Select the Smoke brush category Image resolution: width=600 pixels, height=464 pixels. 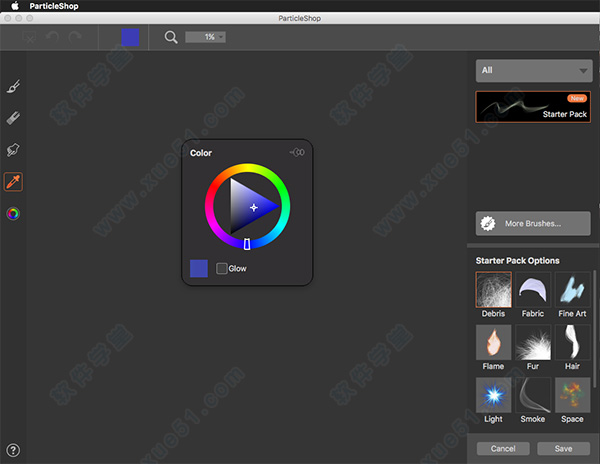(533, 401)
